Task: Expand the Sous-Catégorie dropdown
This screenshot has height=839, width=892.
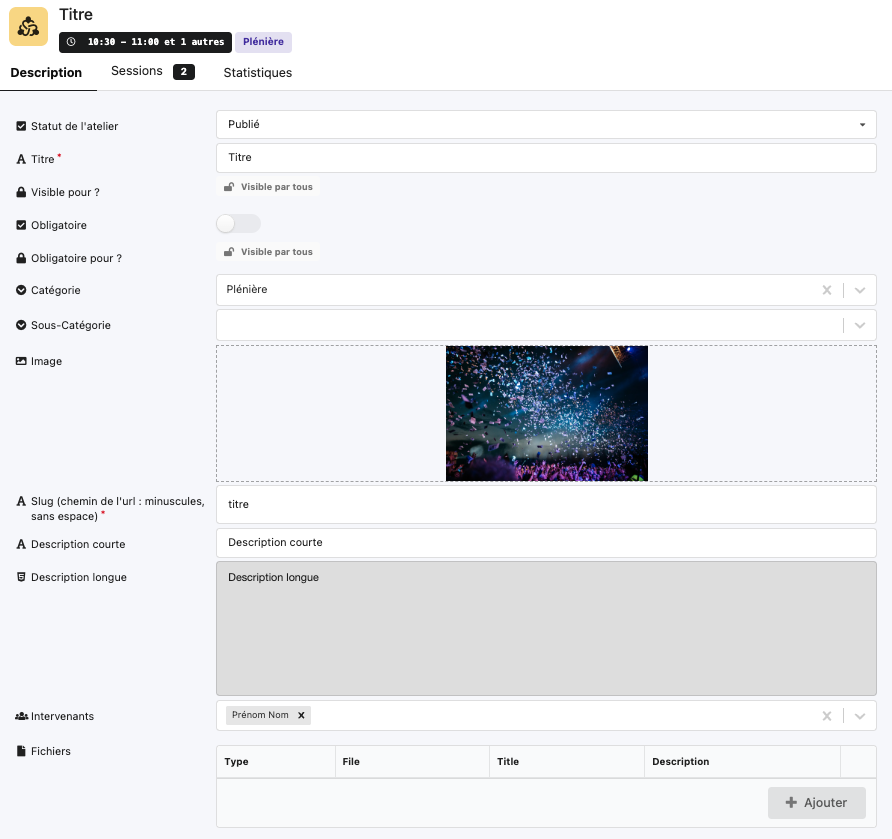Action: [860, 325]
